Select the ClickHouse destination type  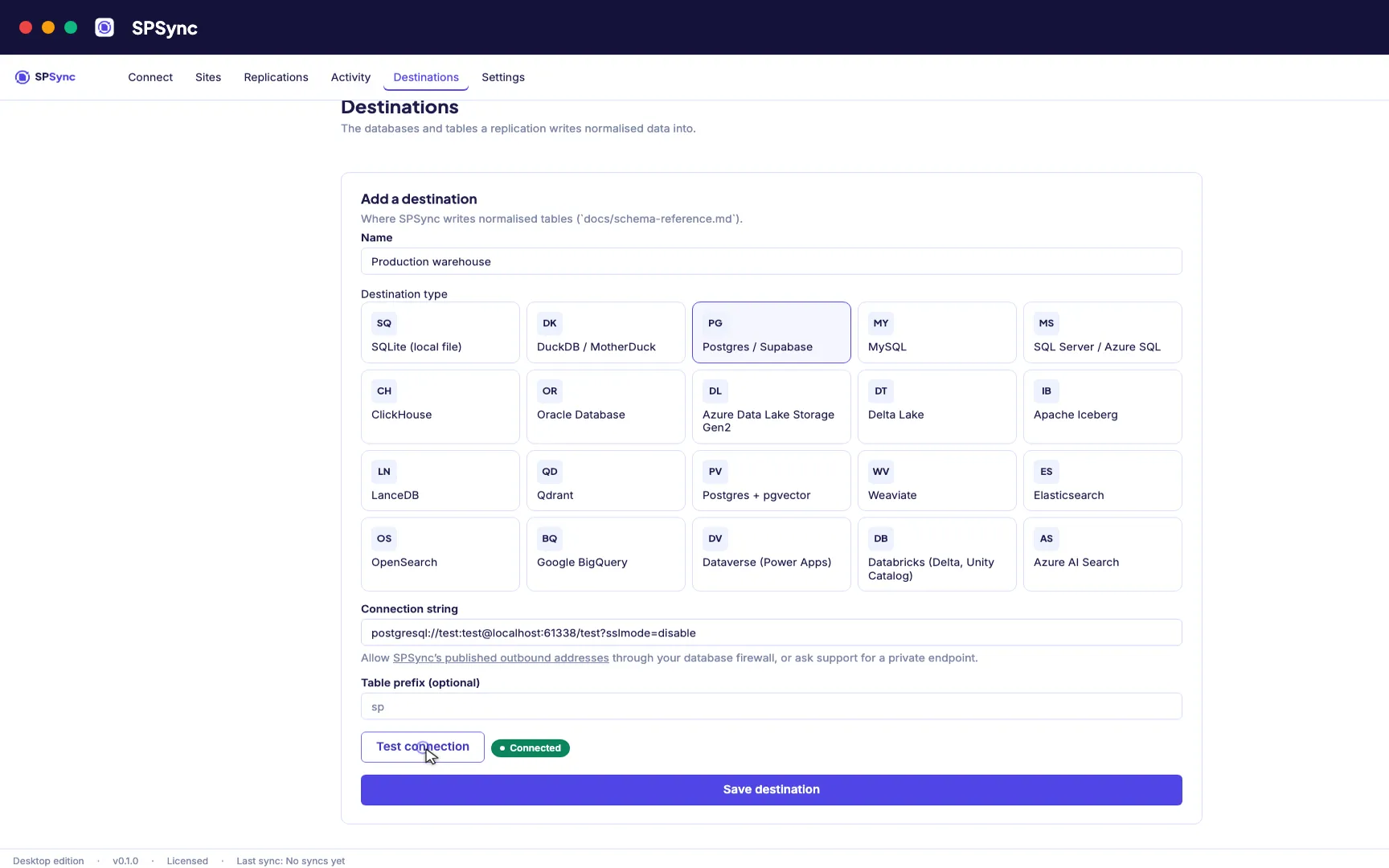tap(440, 407)
